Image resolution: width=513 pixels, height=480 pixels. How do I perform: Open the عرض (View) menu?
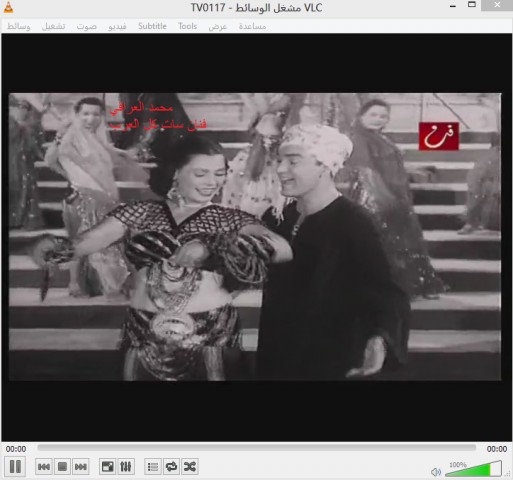tap(218, 26)
